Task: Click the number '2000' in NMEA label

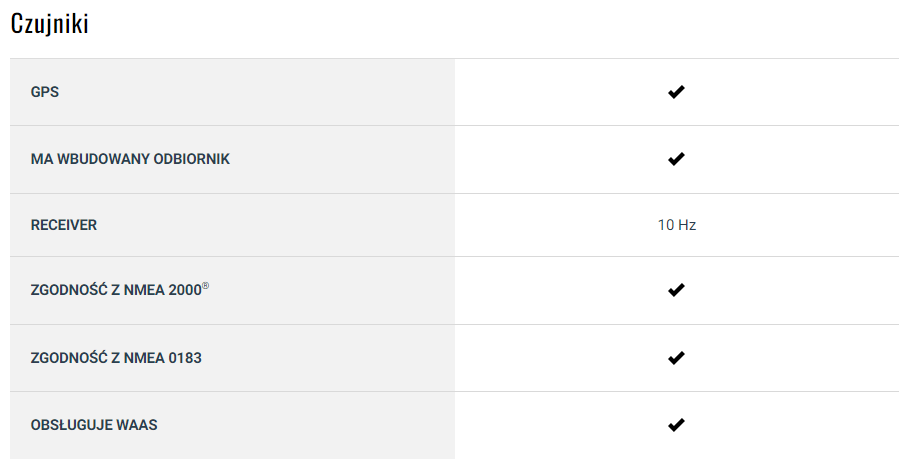Action: (x=182, y=290)
